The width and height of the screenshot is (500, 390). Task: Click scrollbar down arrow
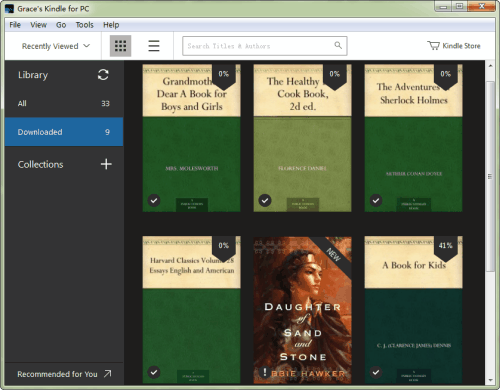tap(490, 380)
